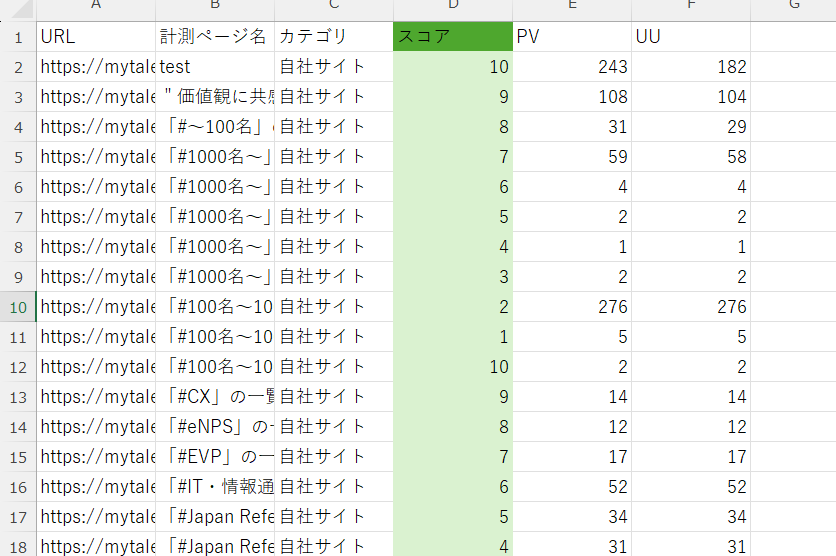The image size is (836, 556).
Task: Select the PV header cell
Action: (571, 37)
